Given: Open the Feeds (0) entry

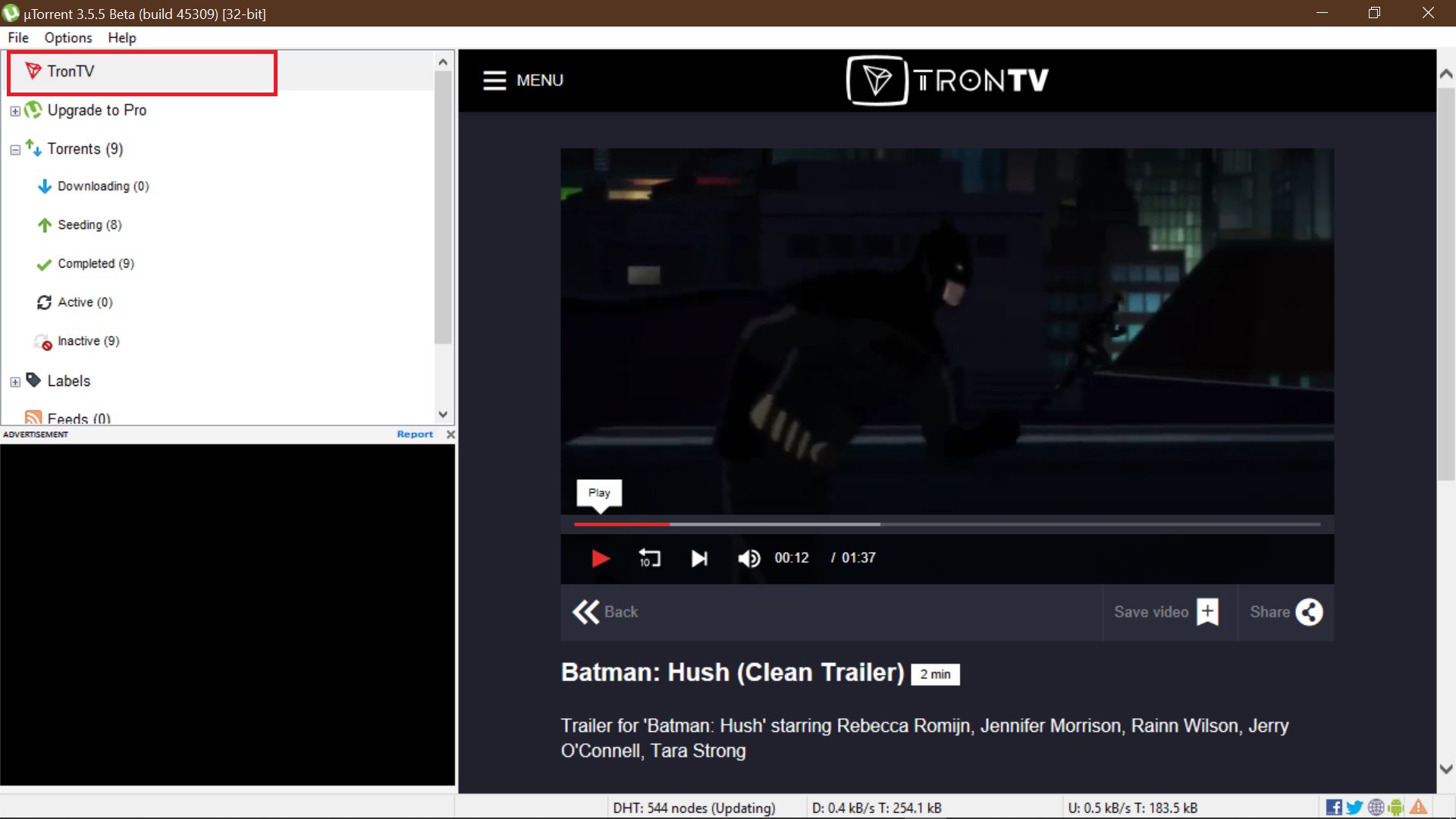Looking at the screenshot, I should point(79,419).
